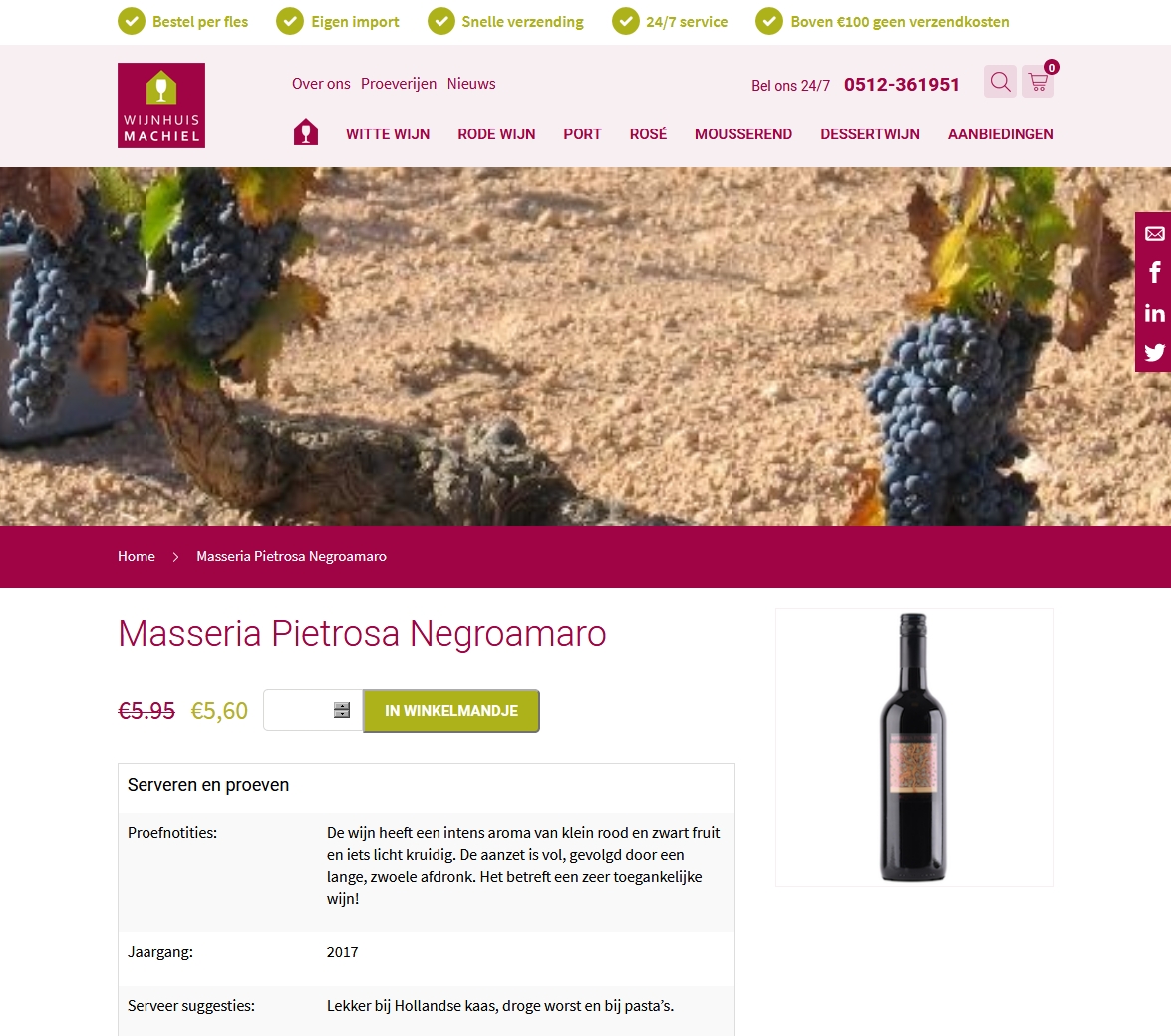
Task: Click the Wijnhuis Machiel logo
Action: [161, 106]
